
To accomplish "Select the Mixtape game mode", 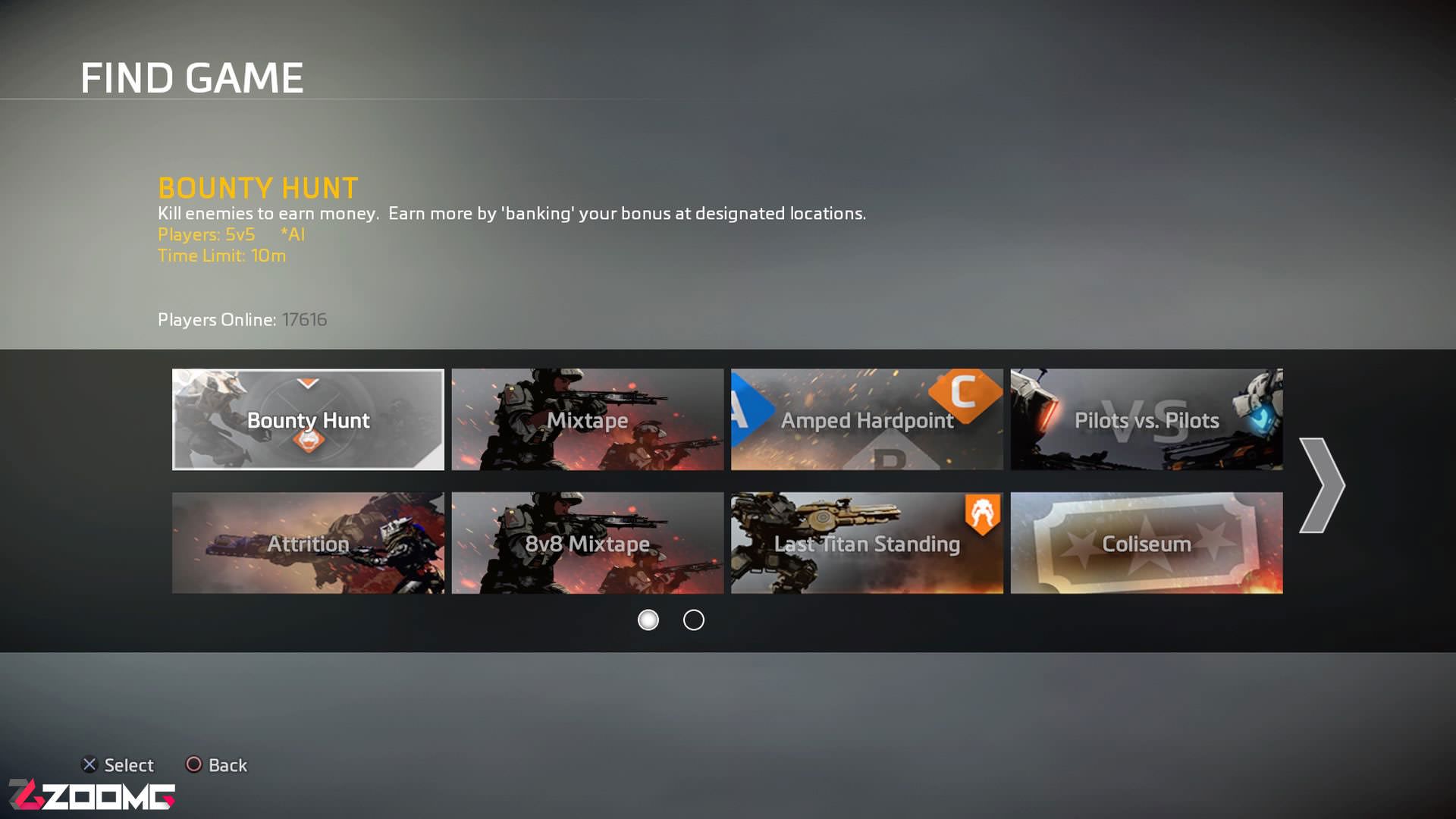I will tap(587, 419).
